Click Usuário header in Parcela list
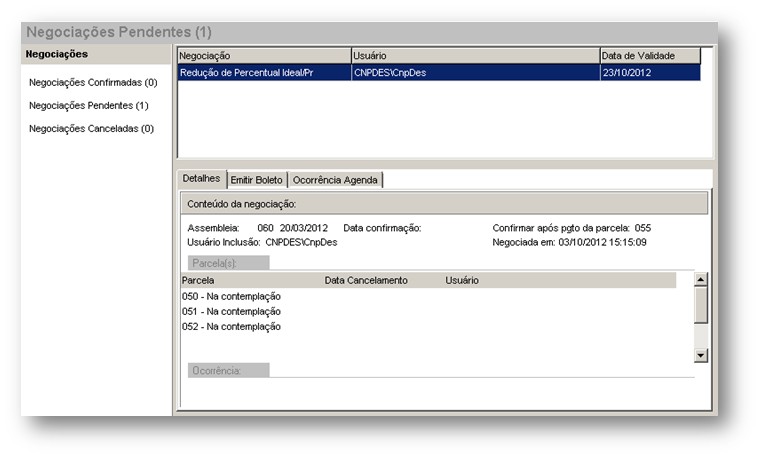 coord(462,280)
